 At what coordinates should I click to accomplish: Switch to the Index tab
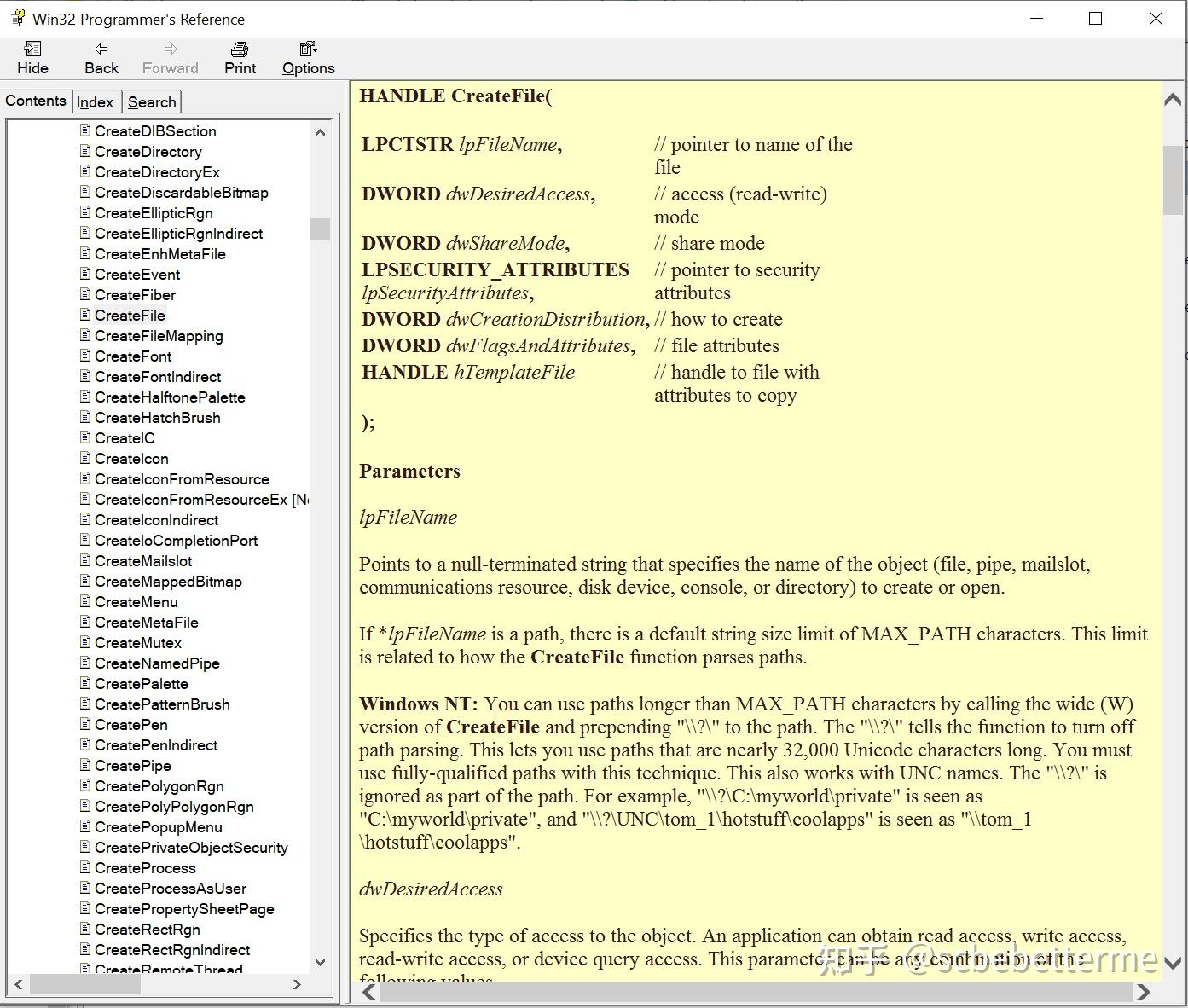tap(96, 101)
